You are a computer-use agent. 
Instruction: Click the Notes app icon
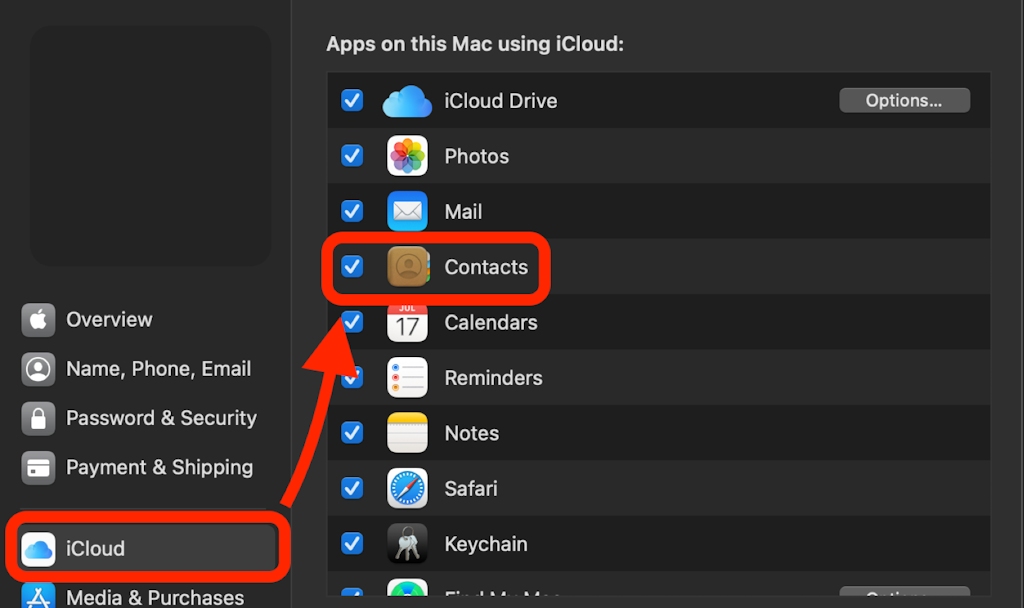[407, 433]
